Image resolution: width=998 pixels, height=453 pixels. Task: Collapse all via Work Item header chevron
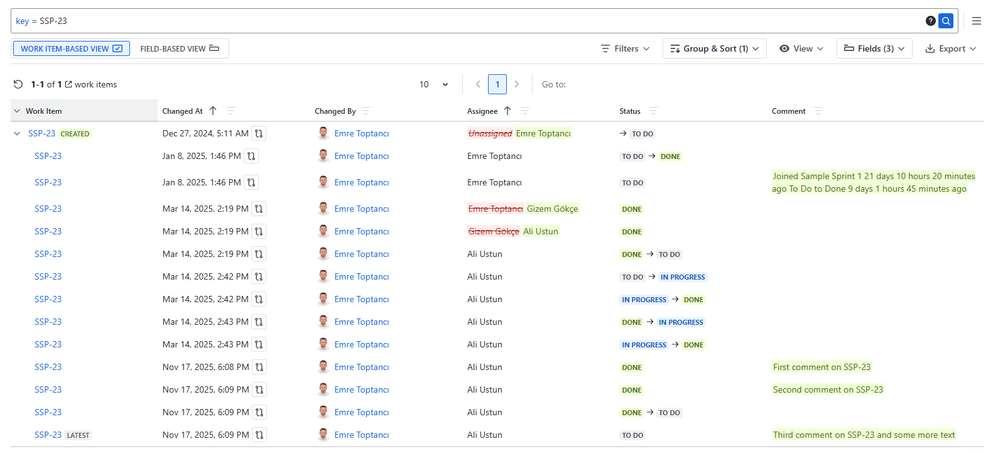[17, 111]
